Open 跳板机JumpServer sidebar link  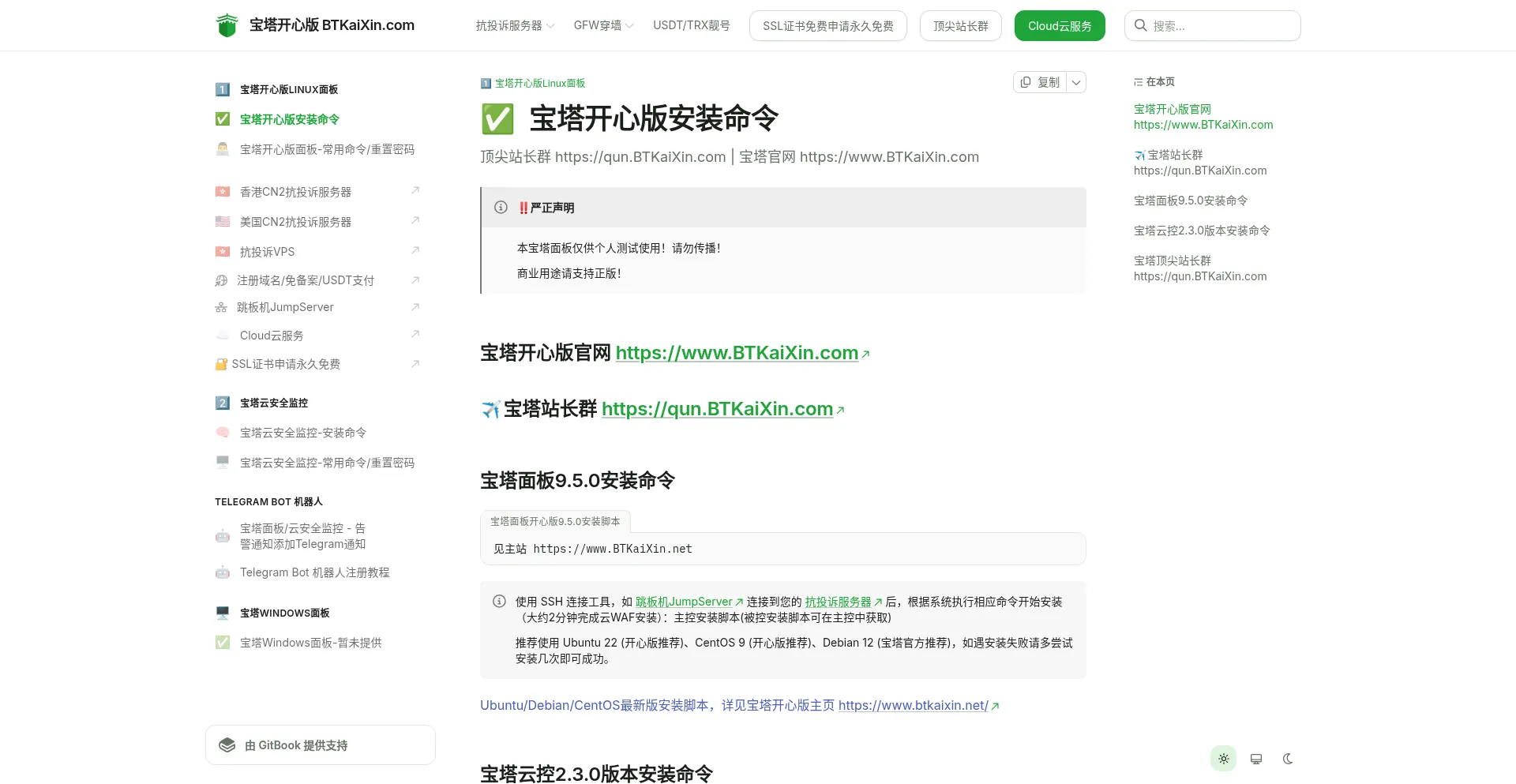tap(285, 307)
